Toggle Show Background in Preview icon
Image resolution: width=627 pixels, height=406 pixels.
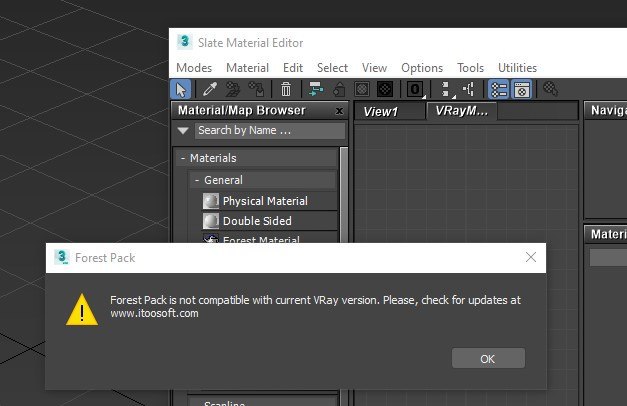[x=385, y=89]
